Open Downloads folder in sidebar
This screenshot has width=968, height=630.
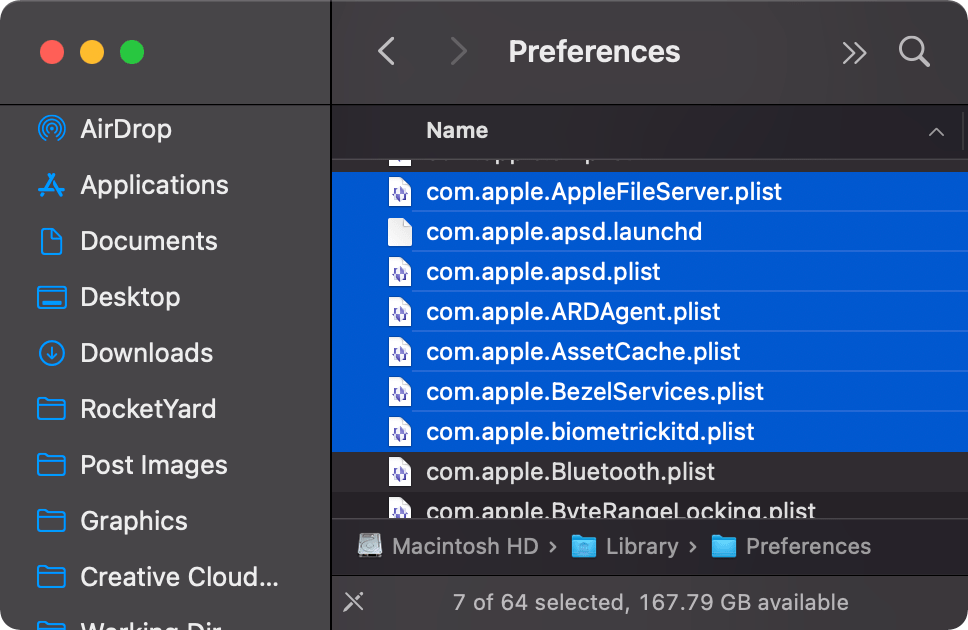tap(146, 353)
